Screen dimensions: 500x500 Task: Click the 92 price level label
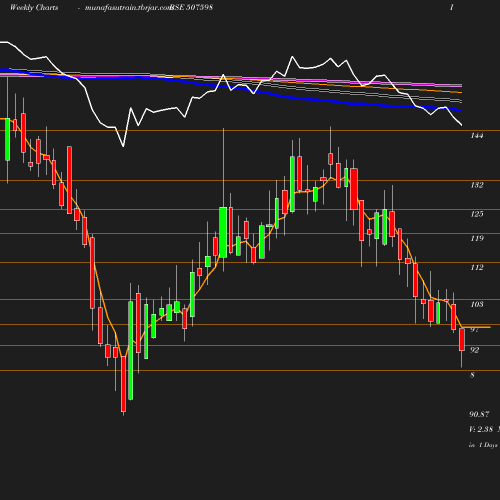coord(475,350)
